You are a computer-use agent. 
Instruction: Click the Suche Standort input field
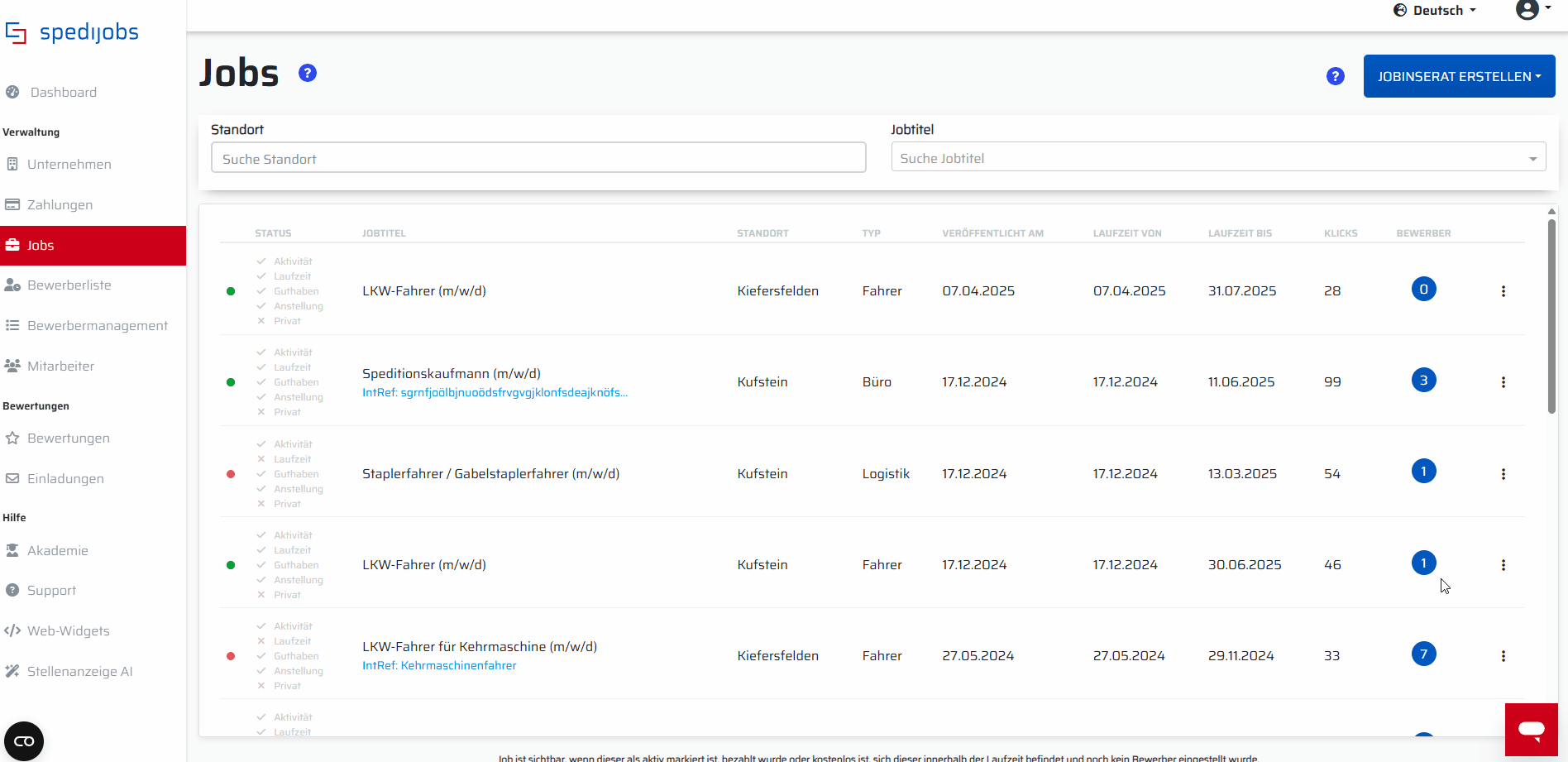[x=538, y=158]
